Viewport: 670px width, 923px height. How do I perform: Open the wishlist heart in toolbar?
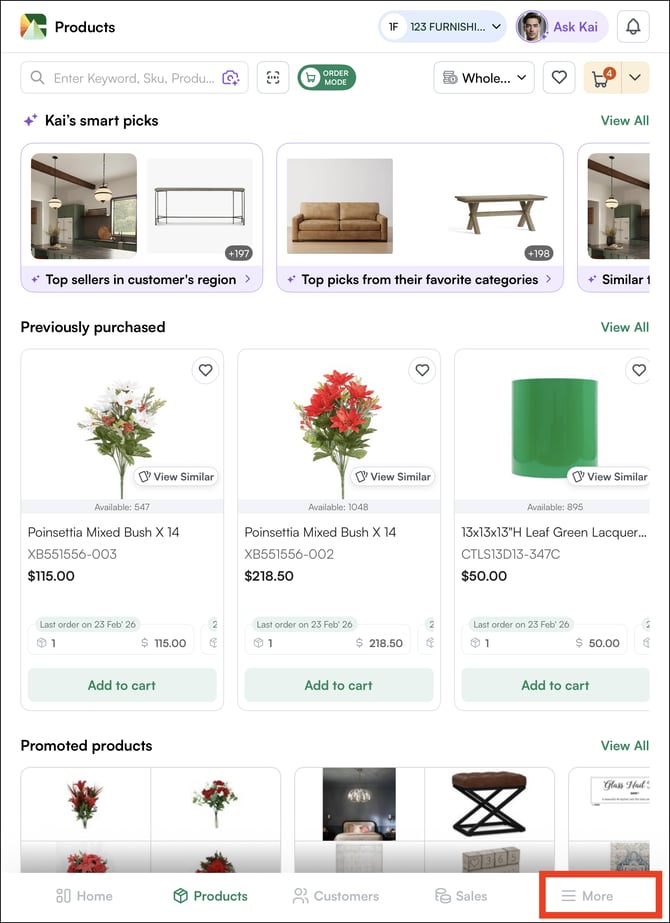[559, 78]
